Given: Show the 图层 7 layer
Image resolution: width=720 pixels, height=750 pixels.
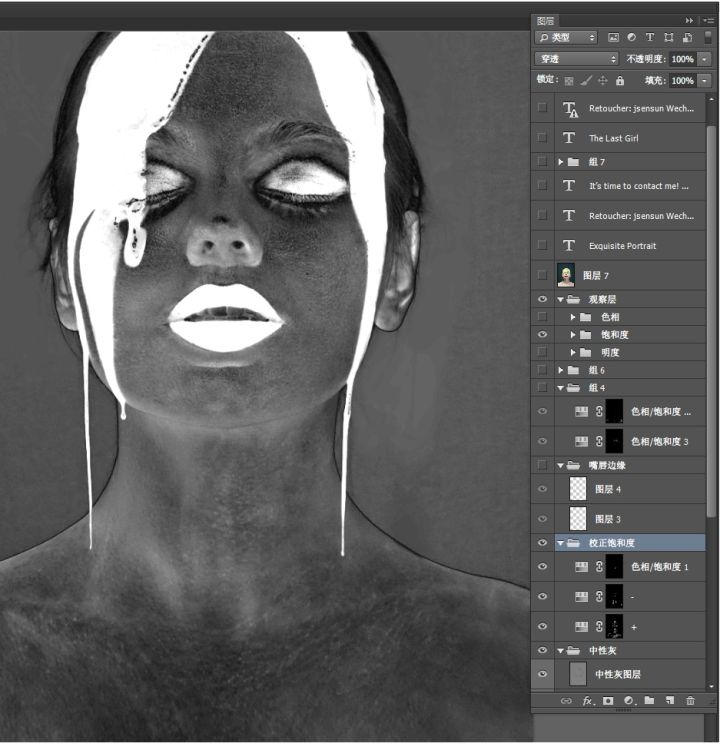Looking at the screenshot, I should point(542,275).
